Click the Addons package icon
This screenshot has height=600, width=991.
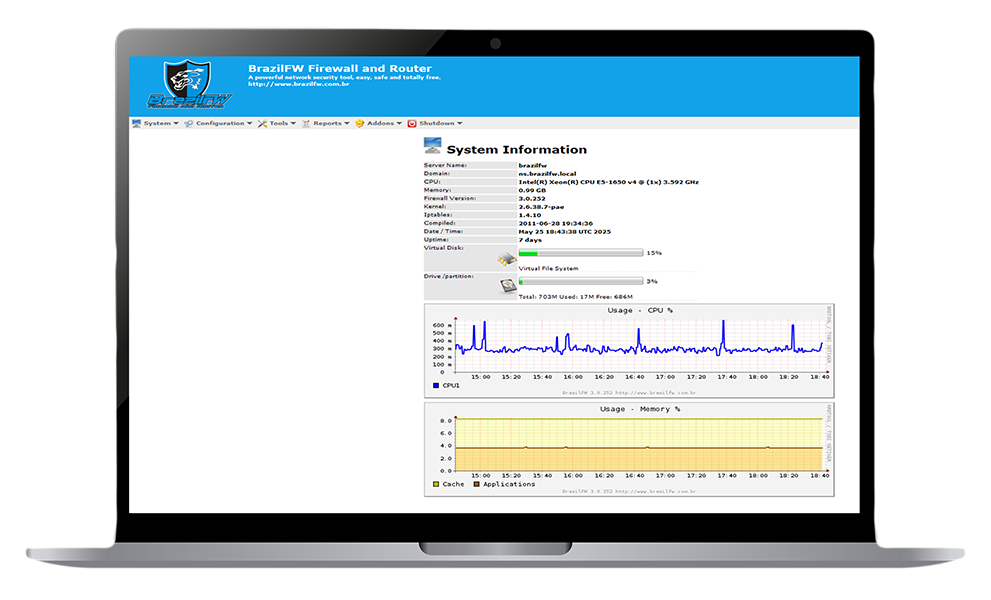click(x=360, y=124)
